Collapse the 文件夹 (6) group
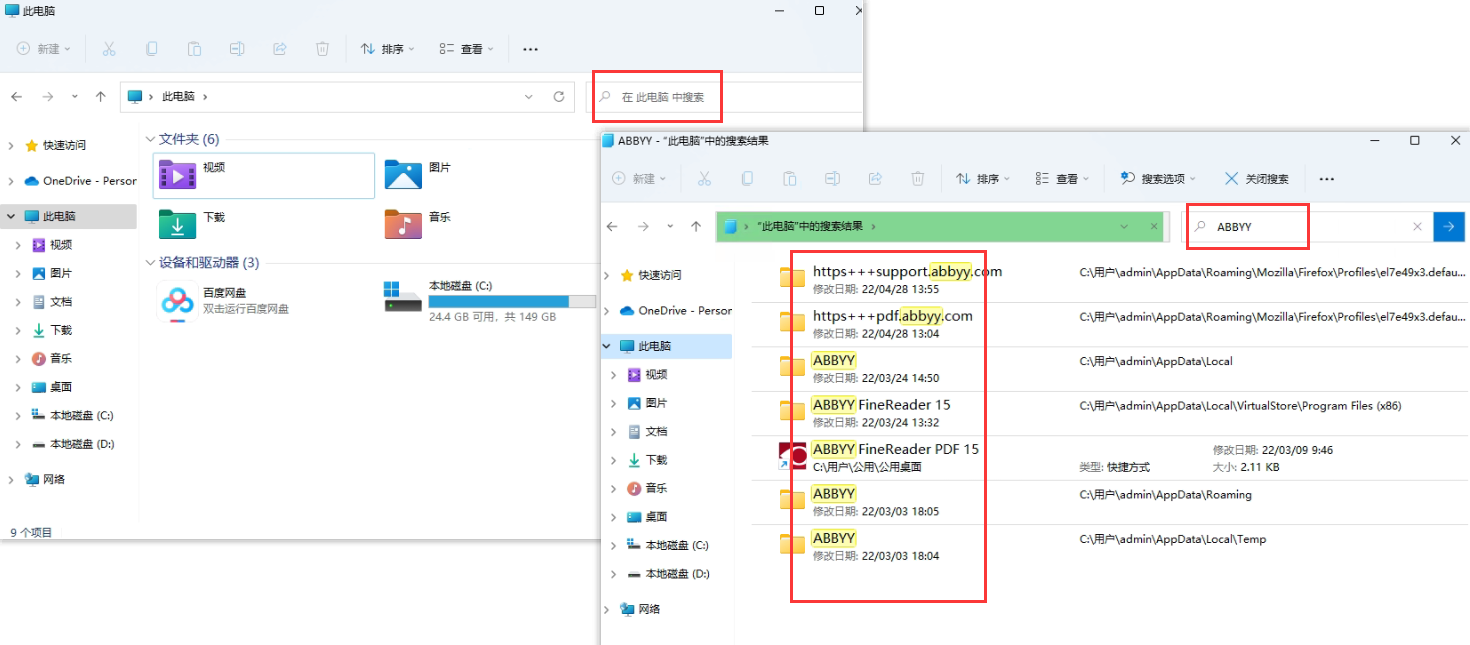Screen dimensions: 1470x645 (x=150, y=139)
